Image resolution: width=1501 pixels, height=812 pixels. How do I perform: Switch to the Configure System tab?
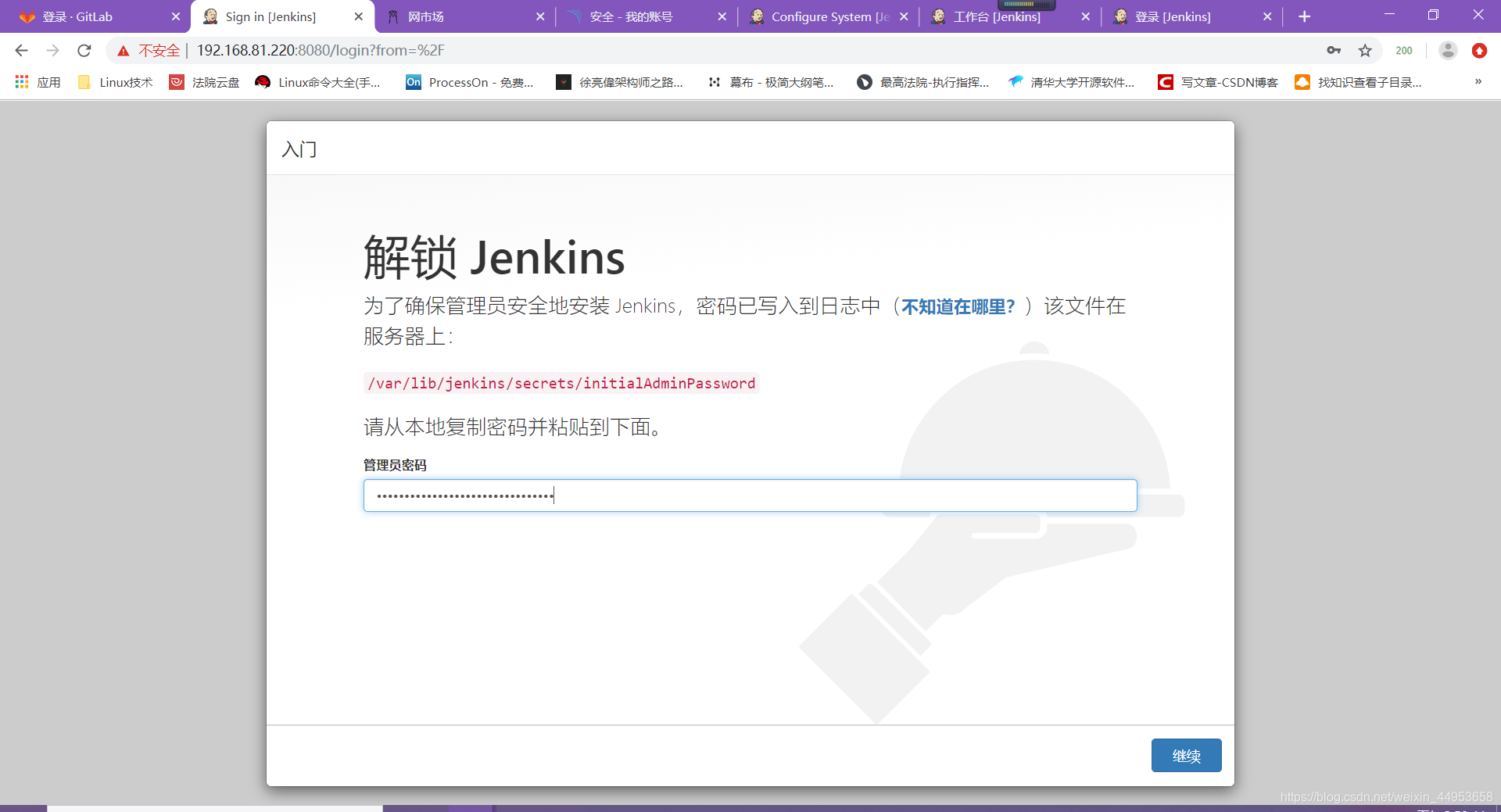click(830, 16)
